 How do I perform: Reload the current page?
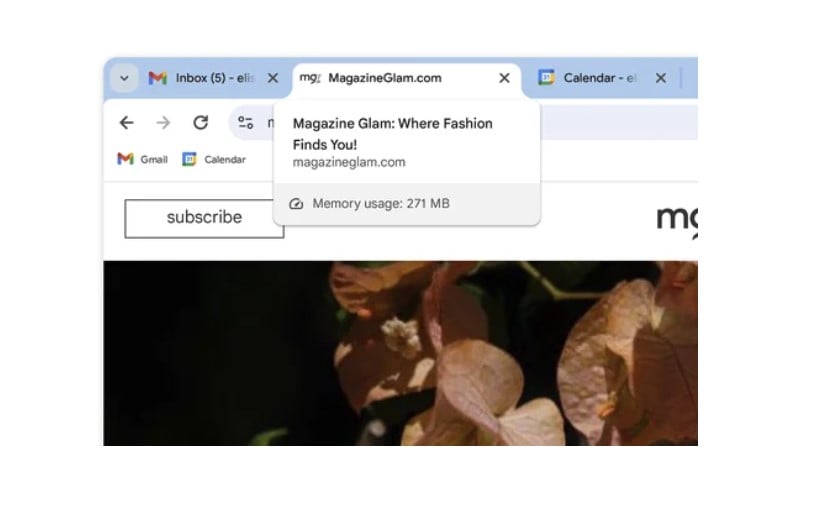coord(201,123)
